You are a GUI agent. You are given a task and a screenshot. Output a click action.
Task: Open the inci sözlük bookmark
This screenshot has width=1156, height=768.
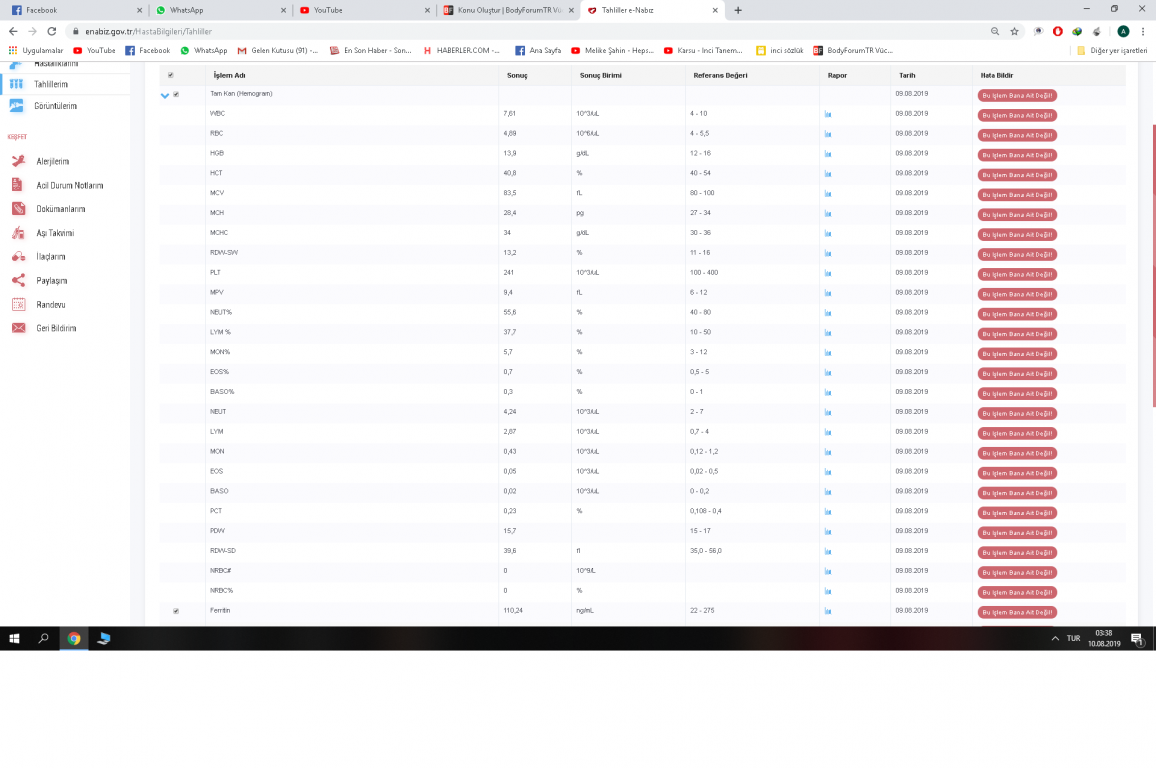(x=780, y=51)
